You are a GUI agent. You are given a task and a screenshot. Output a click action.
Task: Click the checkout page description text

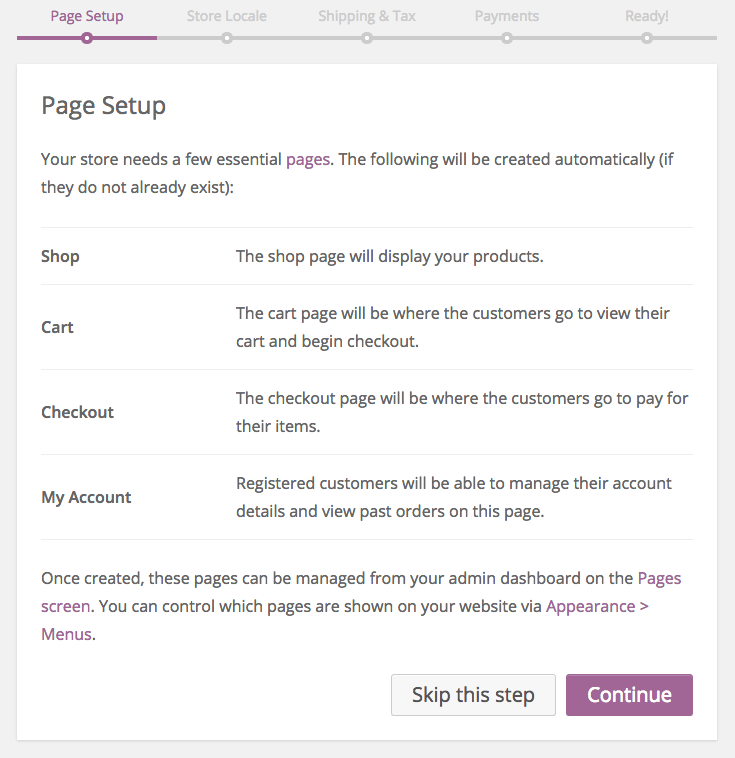click(462, 412)
